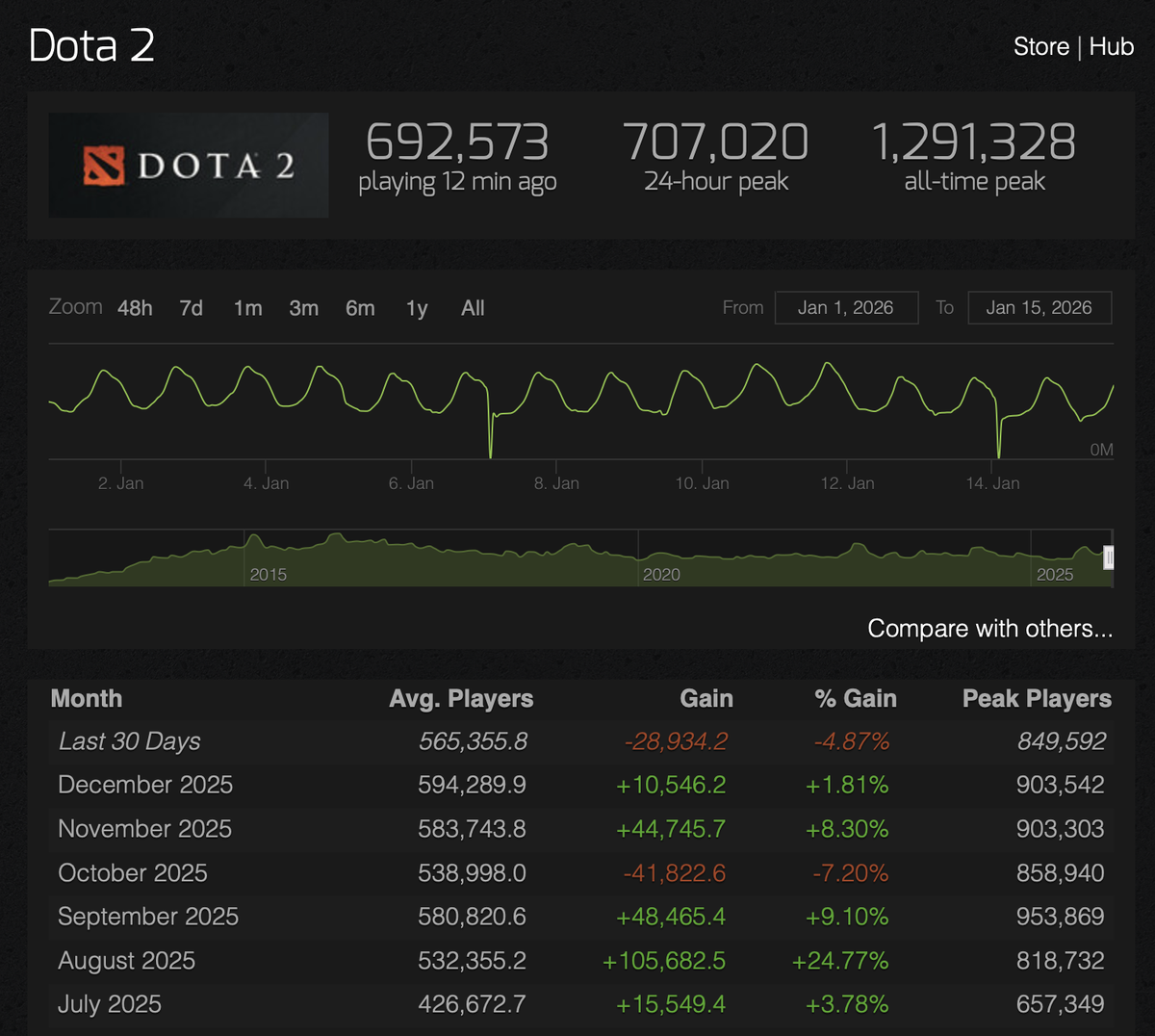This screenshot has width=1155, height=1036.
Task: Click the % Gain column header
Action: pyautogui.click(x=856, y=699)
